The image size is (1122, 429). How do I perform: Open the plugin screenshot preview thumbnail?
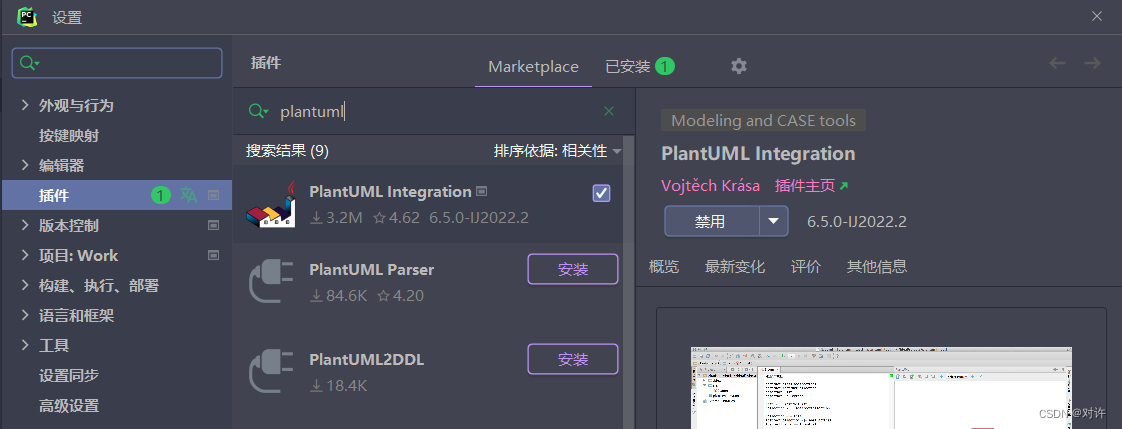pyautogui.click(x=882, y=388)
